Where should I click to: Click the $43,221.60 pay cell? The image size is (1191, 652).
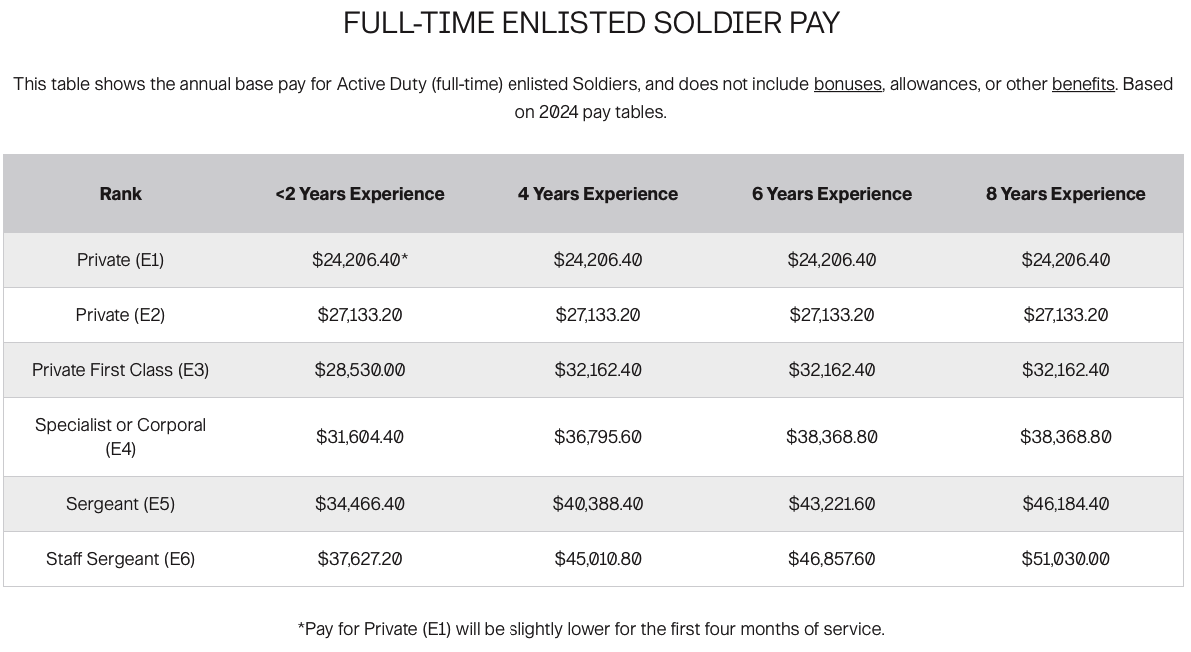click(x=832, y=504)
